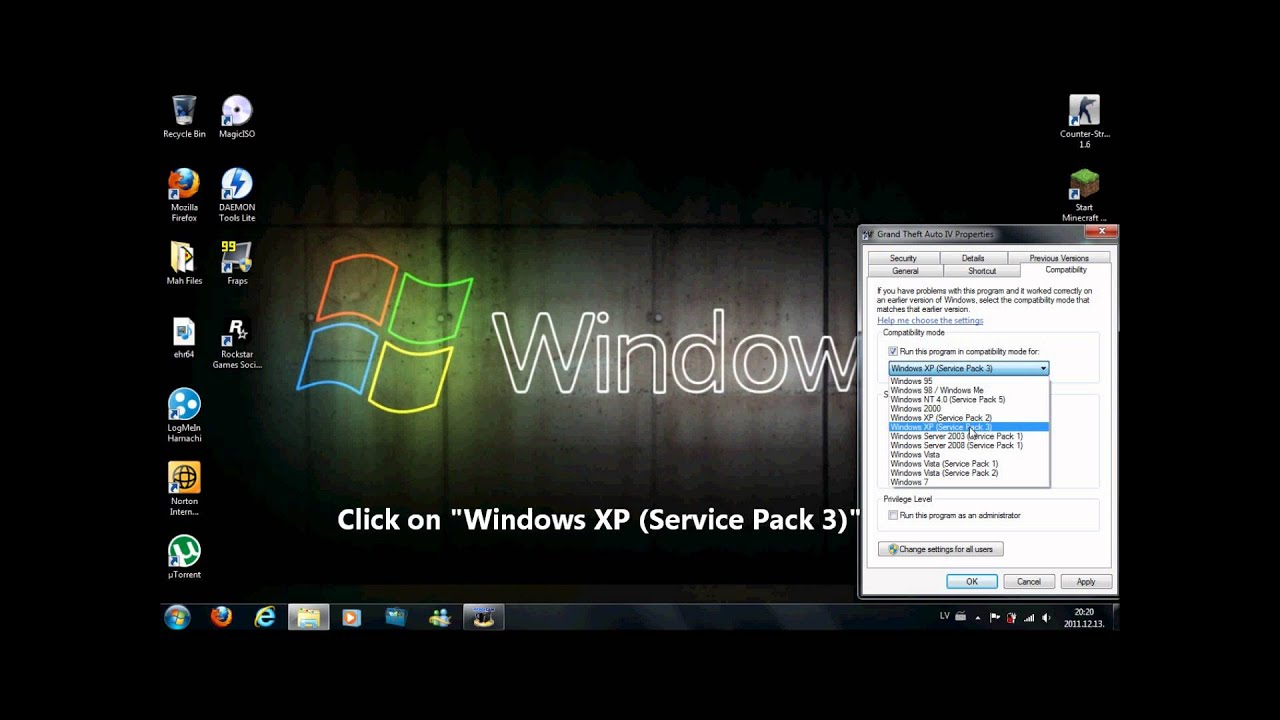Open the volume speaker tray icon
The width and height of the screenshot is (1280, 720).
1046,617
